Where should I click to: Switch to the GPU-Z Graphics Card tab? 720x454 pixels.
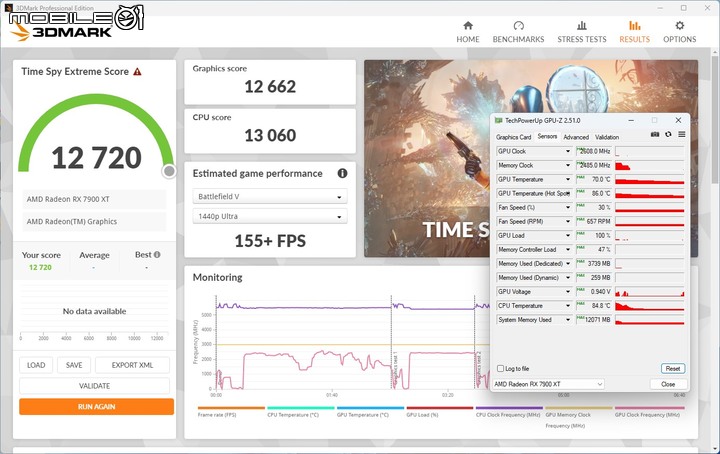click(x=513, y=137)
